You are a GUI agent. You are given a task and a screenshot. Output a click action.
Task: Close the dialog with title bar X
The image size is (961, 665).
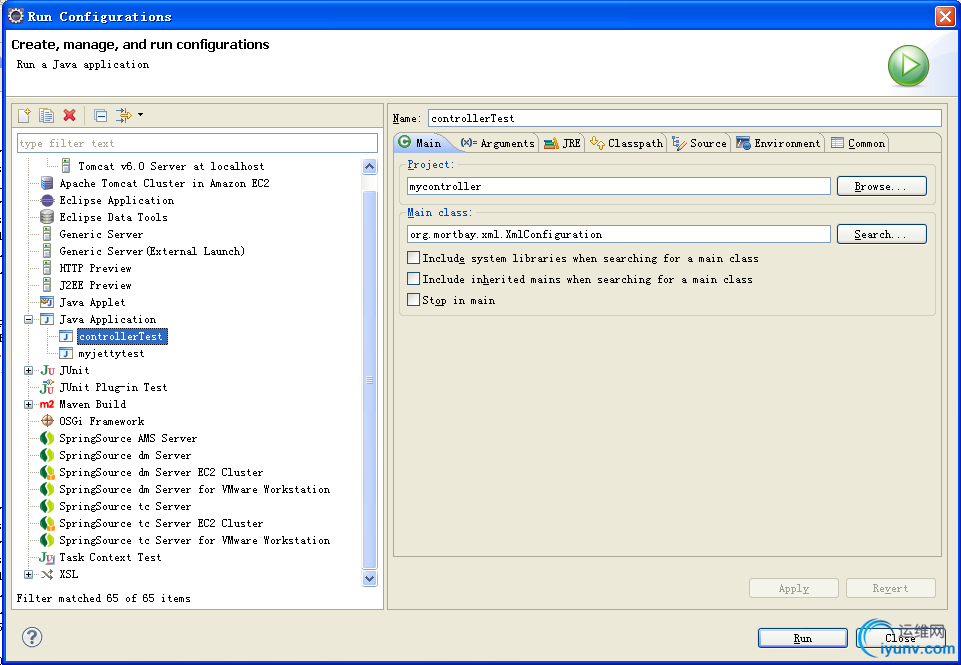click(x=945, y=16)
